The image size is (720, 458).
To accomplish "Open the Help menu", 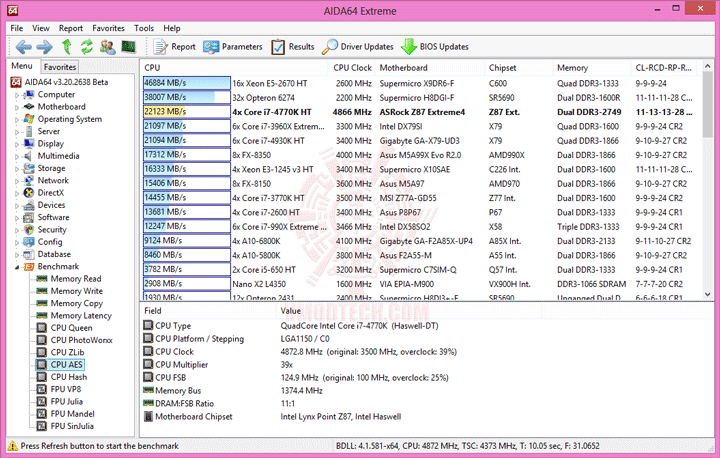I will [x=172, y=28].
